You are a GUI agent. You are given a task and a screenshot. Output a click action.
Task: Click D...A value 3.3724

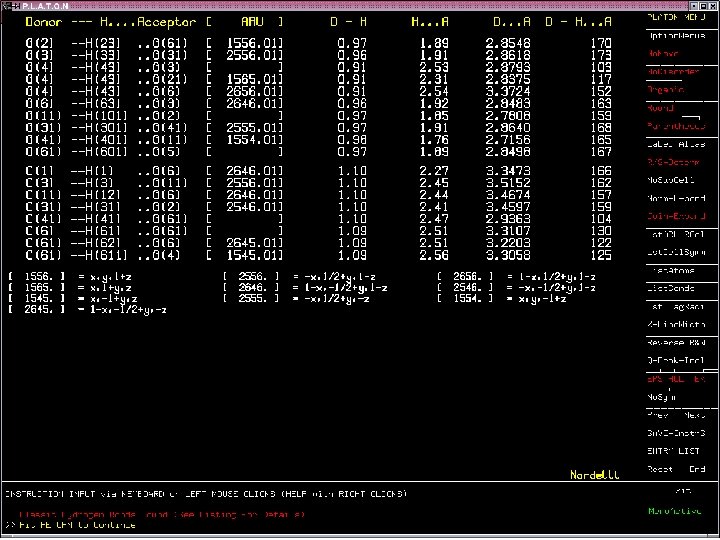[x=508, y=91]
